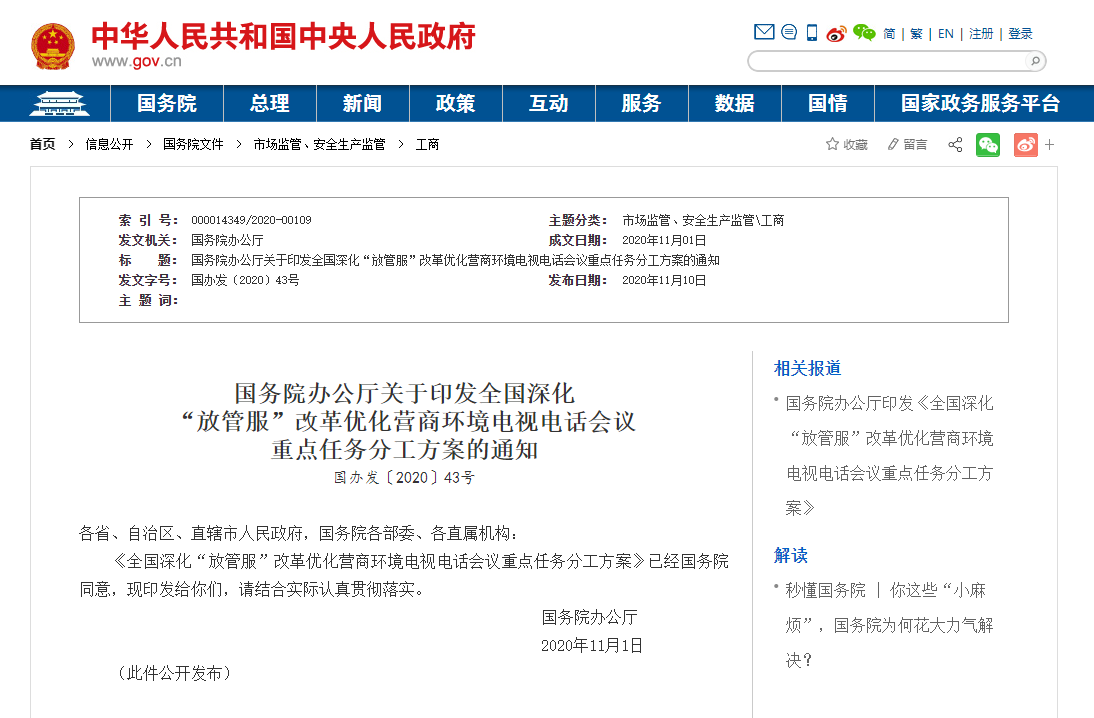The height and width of the screenshot is (718, 1094).
Task: Select the 国家政务服务平台 menu item
Action: (x=980, y=103)
